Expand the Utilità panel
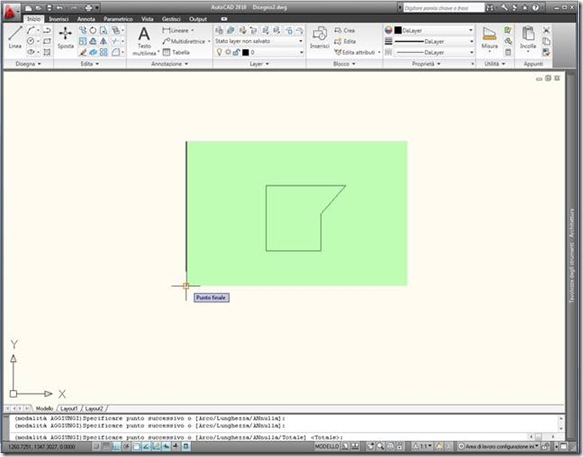This screenshot has width=583, height=457. click(x=495, y=64)
